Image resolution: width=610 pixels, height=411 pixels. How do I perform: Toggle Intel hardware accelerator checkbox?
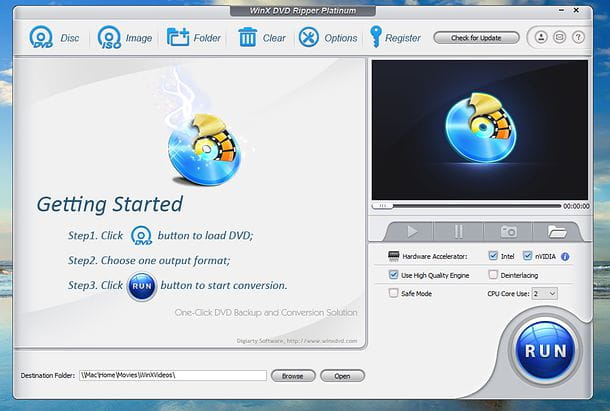tap(493, 256)
